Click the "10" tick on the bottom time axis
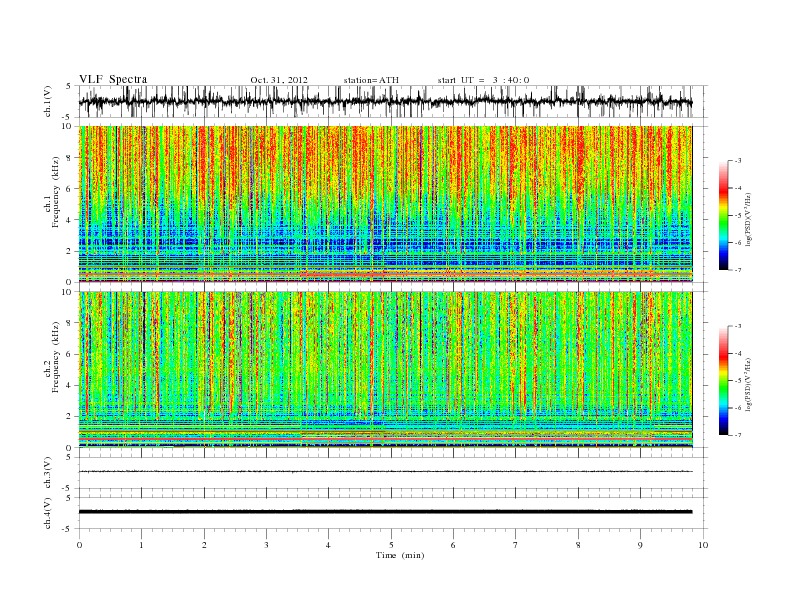 pyautogui.click(x=703, y=545)
